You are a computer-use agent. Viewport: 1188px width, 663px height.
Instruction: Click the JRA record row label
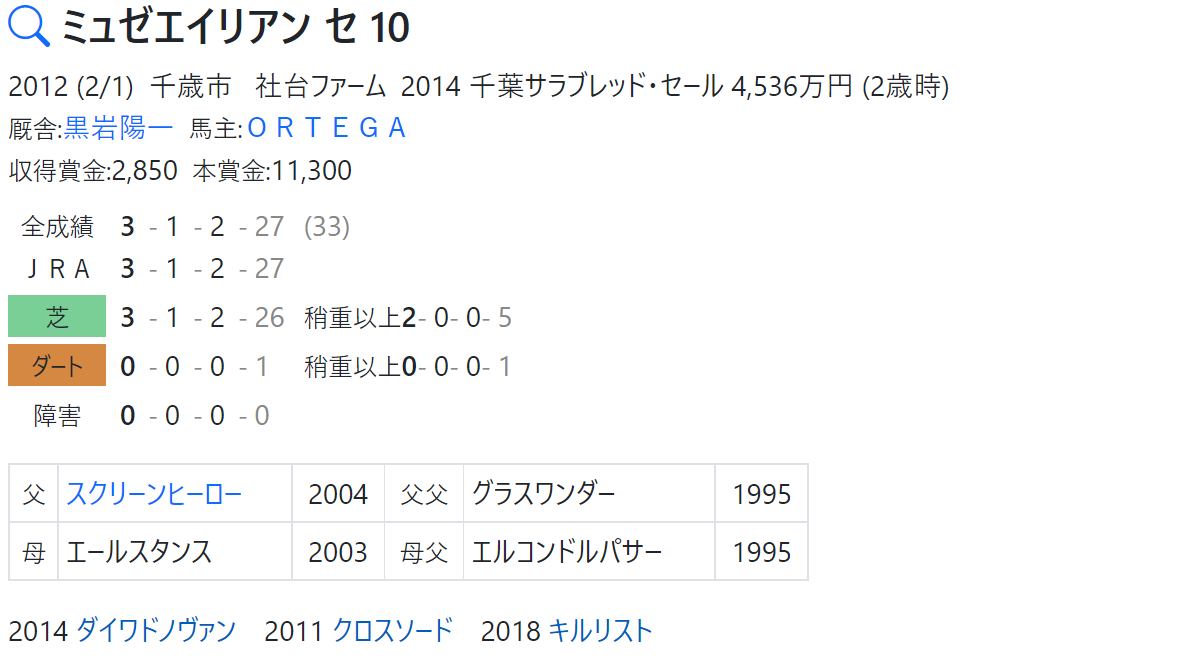58,268
